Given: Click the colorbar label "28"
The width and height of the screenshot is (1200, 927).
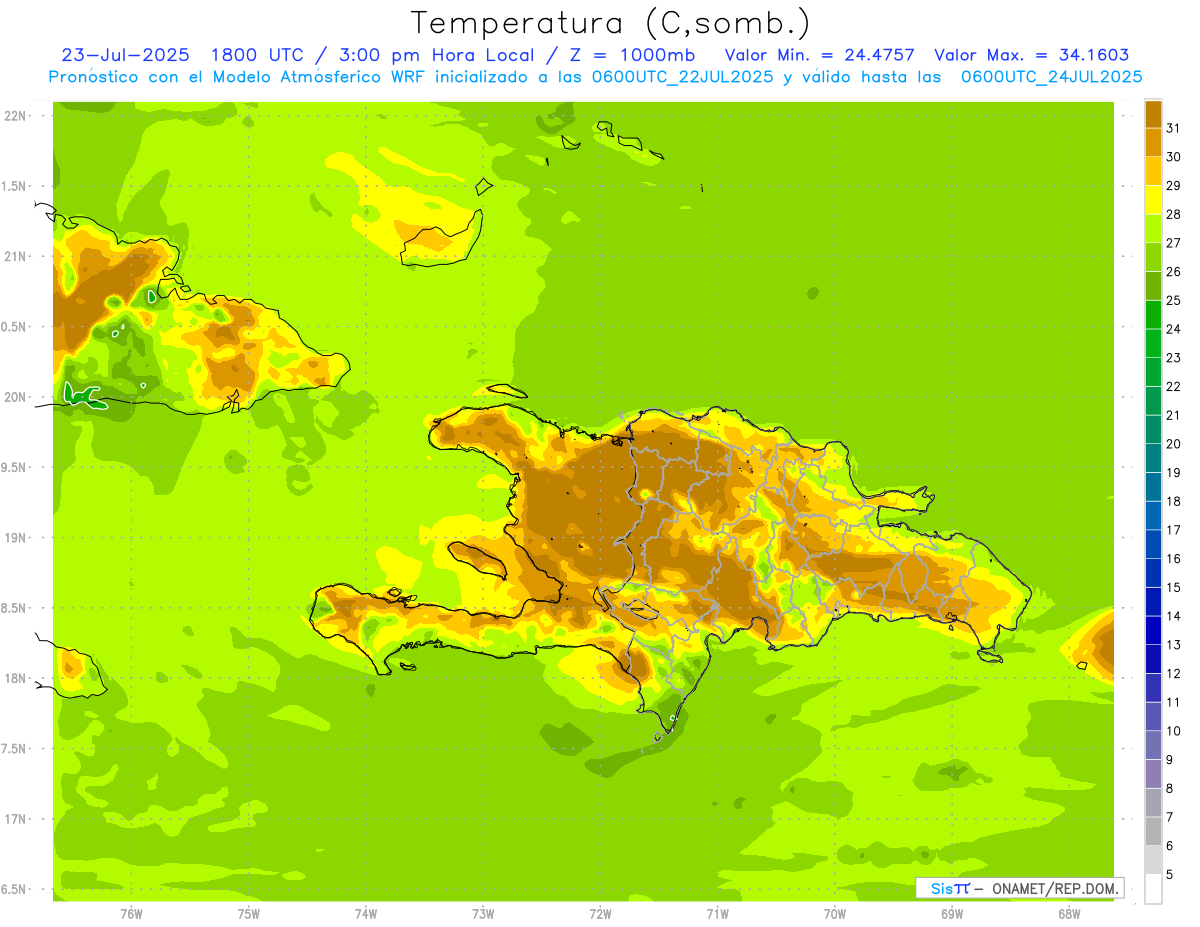Looking at the screenshot, I should pyautogui.click(x=1173, y=214).
